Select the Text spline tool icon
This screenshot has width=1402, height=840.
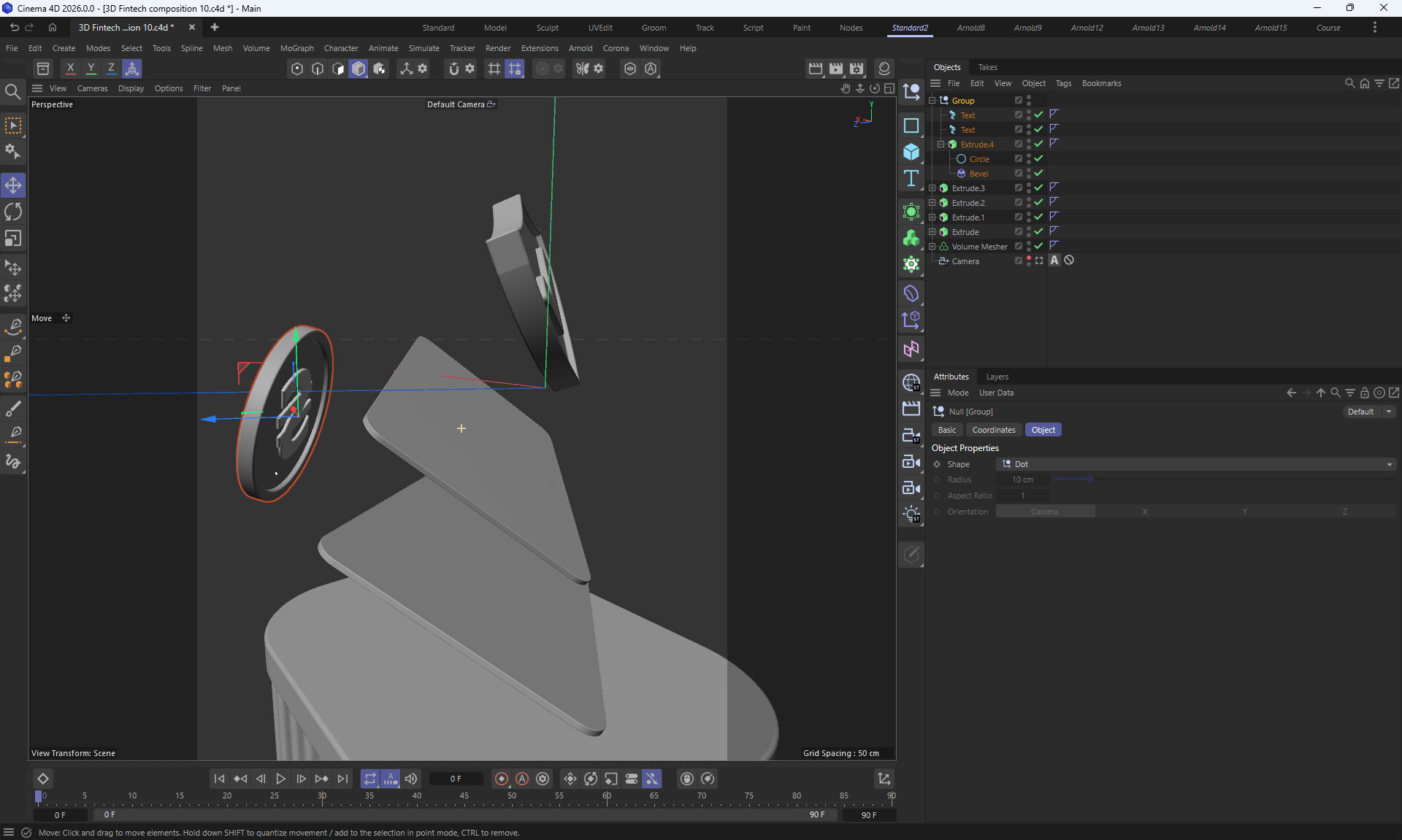[911, 179]
